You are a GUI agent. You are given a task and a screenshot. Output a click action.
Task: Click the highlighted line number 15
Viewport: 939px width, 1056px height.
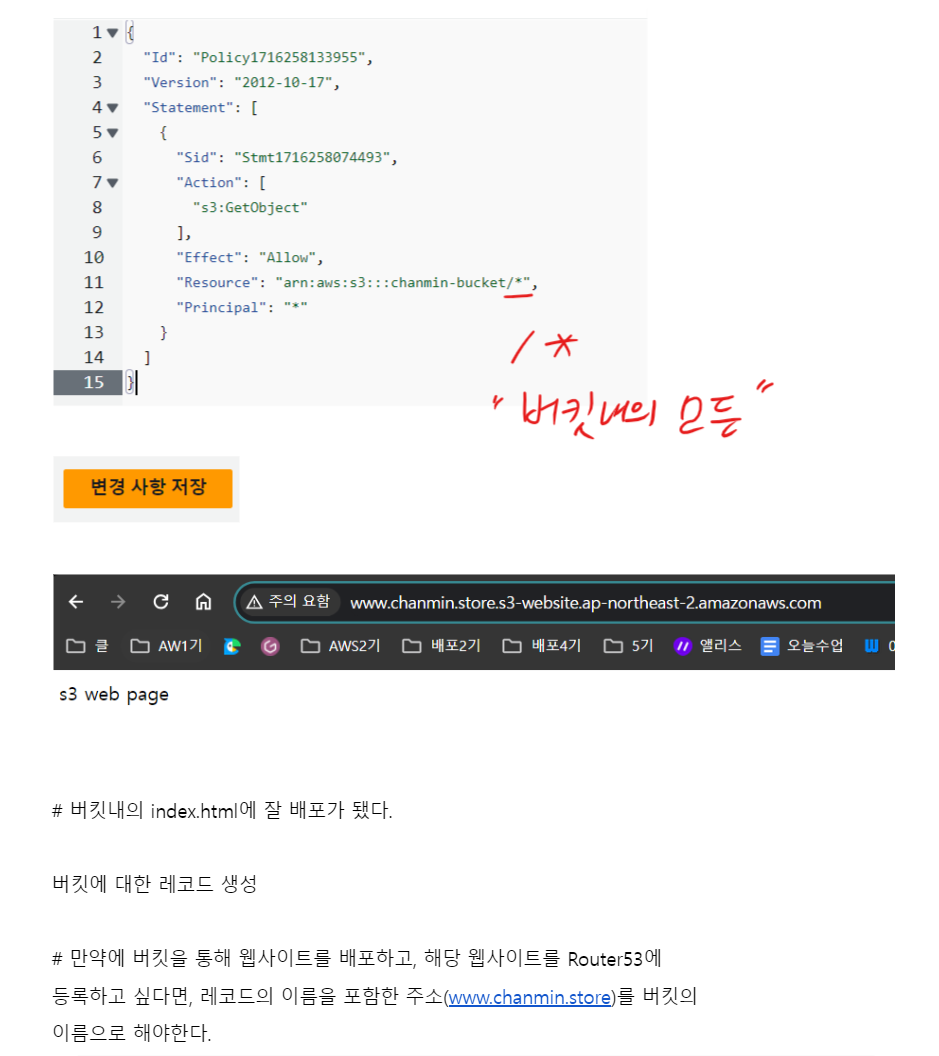click(x=94, y=383)
